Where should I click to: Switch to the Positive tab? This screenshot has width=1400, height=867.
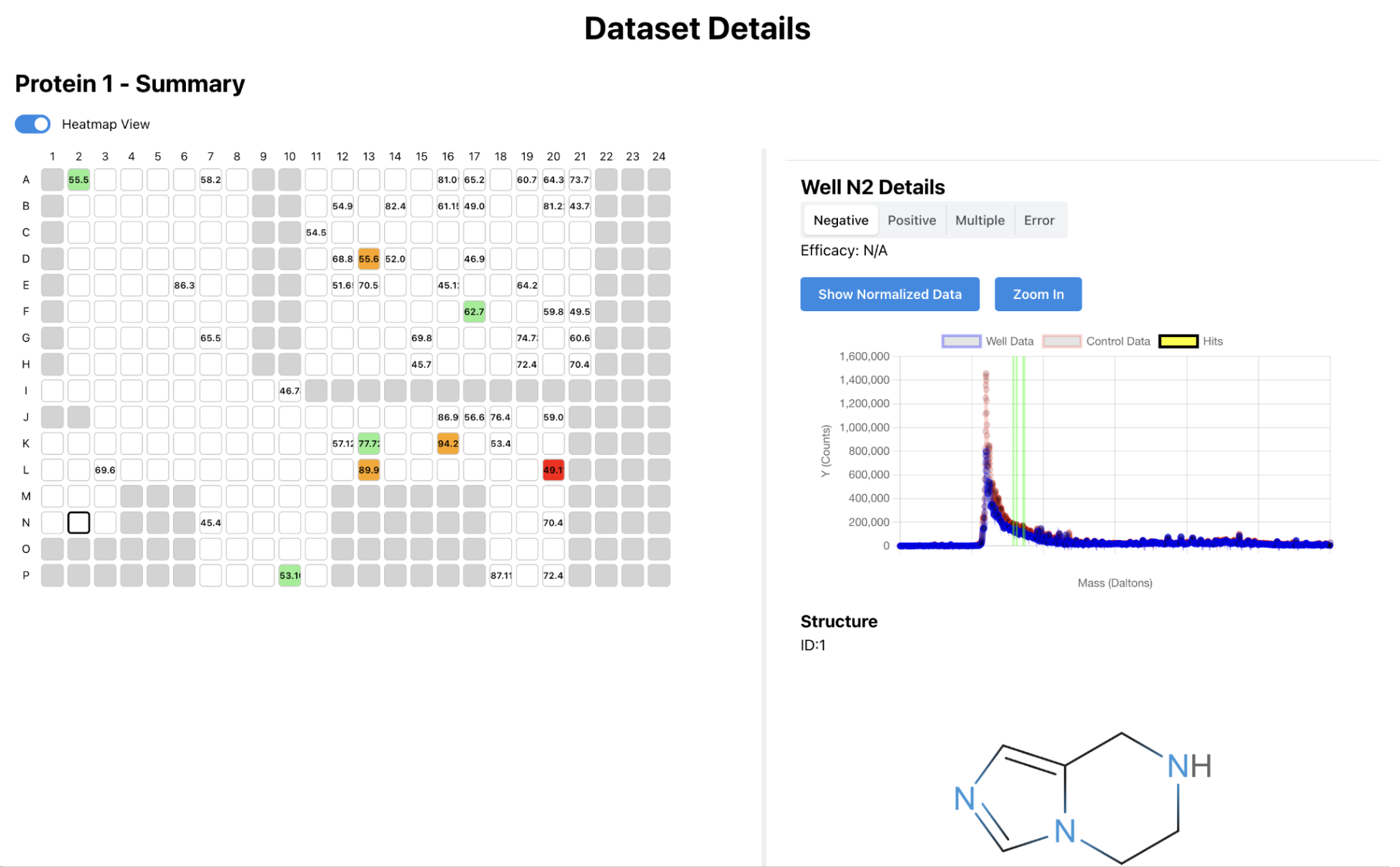[912, 220]
